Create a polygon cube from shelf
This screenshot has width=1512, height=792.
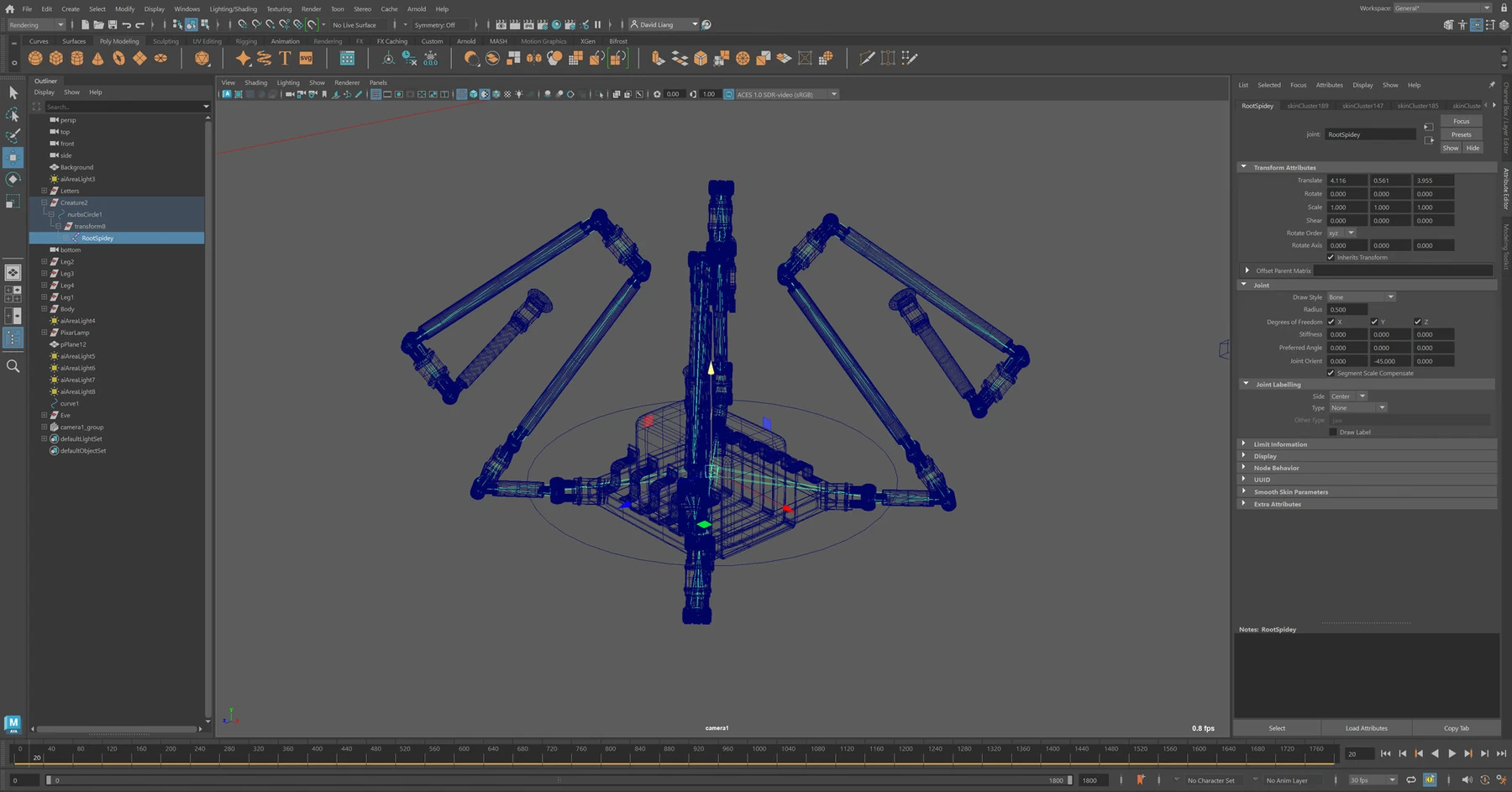click(56, 58)
